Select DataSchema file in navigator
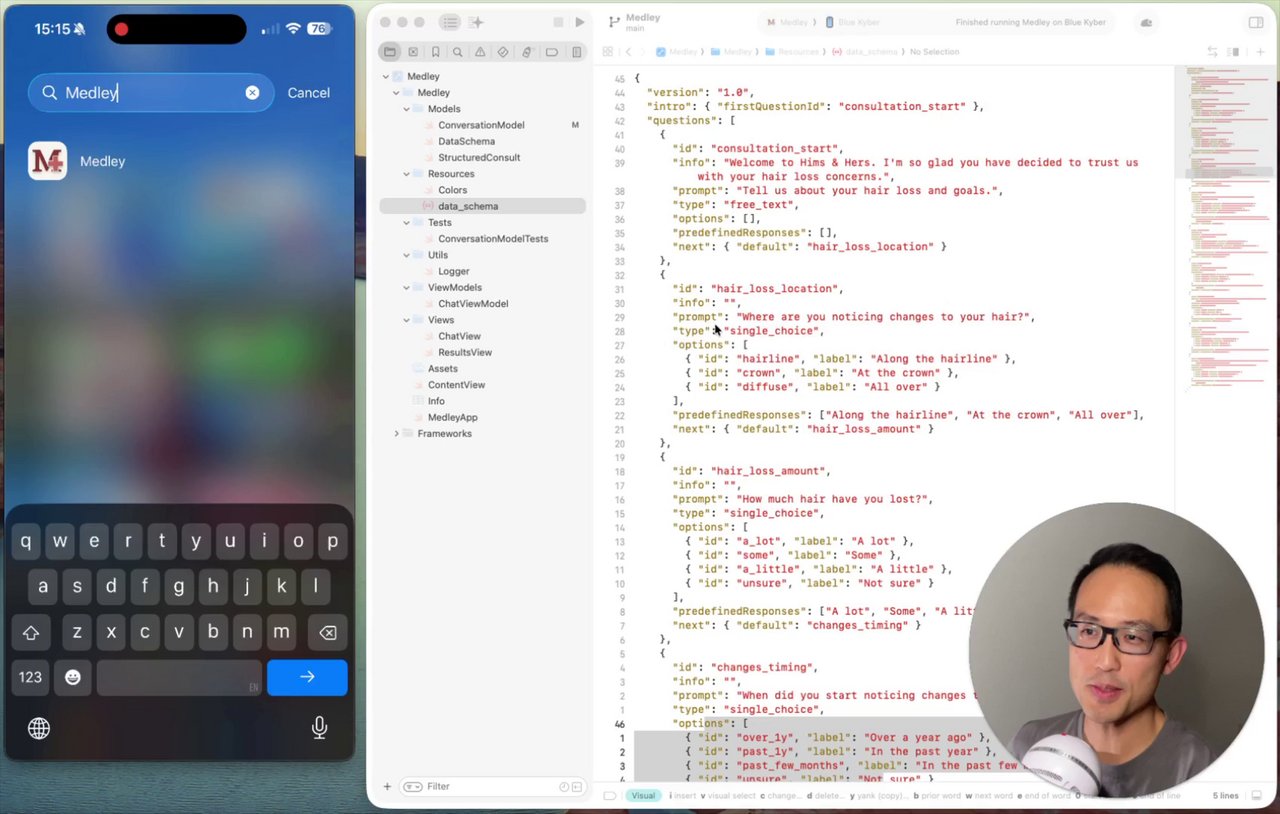The height and width of the screenshot is (814, 1280). pos(466,141)
